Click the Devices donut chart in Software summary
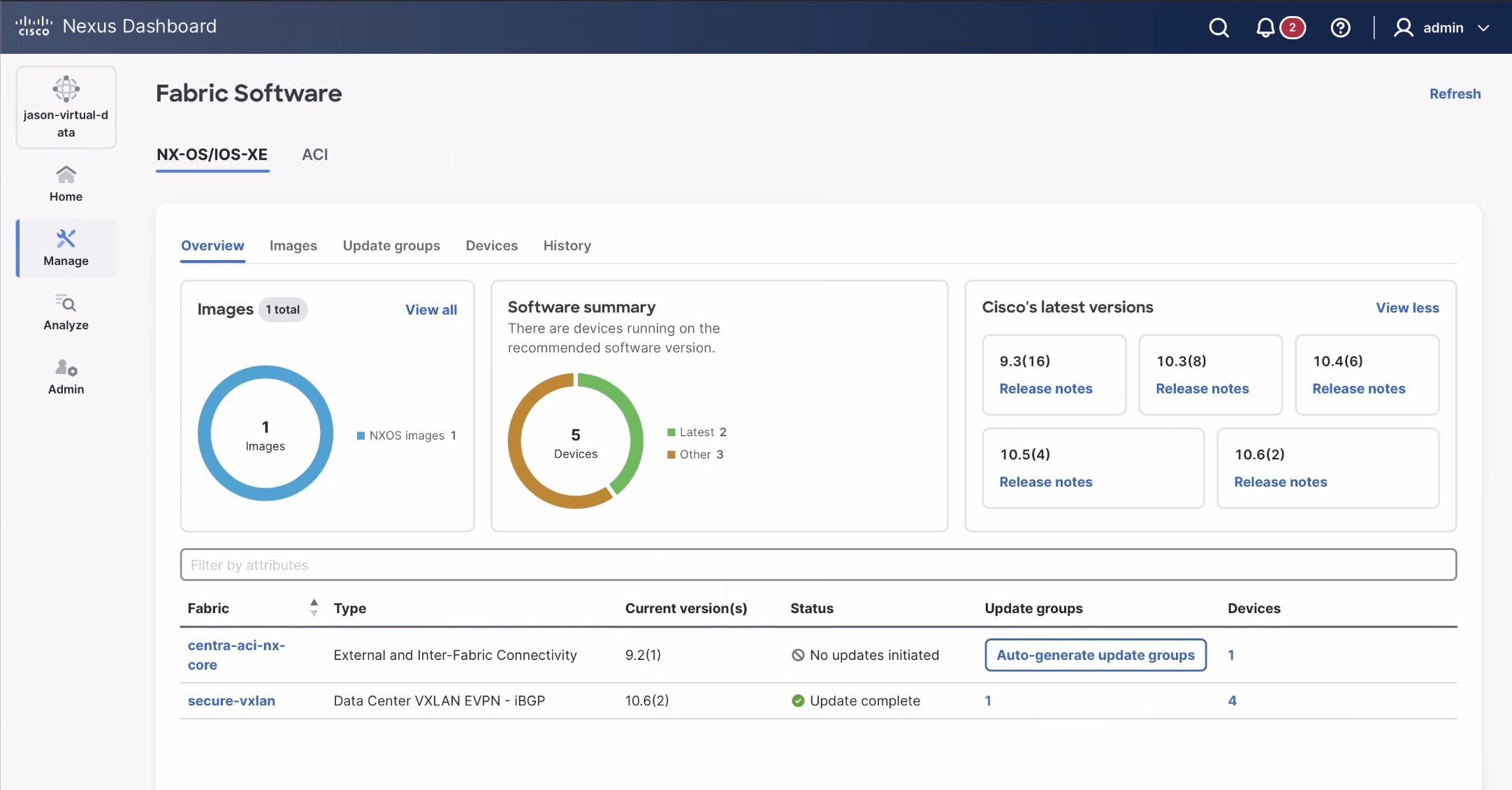This screenshot has width=1512, height=790. (574, 440)
